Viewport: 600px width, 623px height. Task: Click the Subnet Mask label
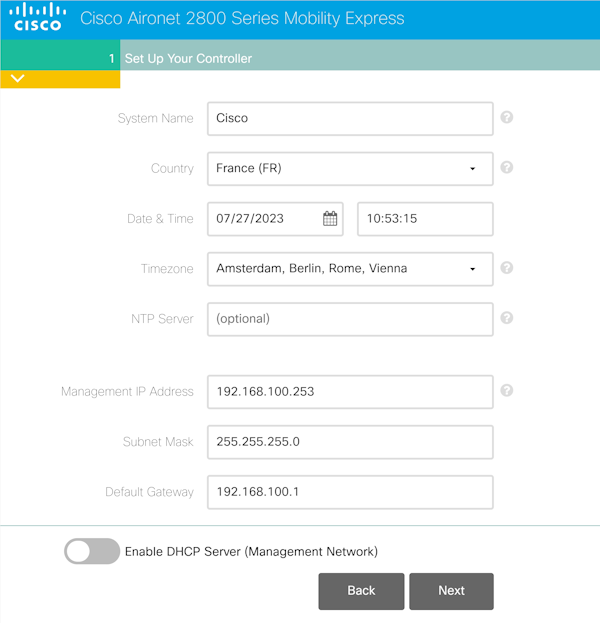[158, 441]
